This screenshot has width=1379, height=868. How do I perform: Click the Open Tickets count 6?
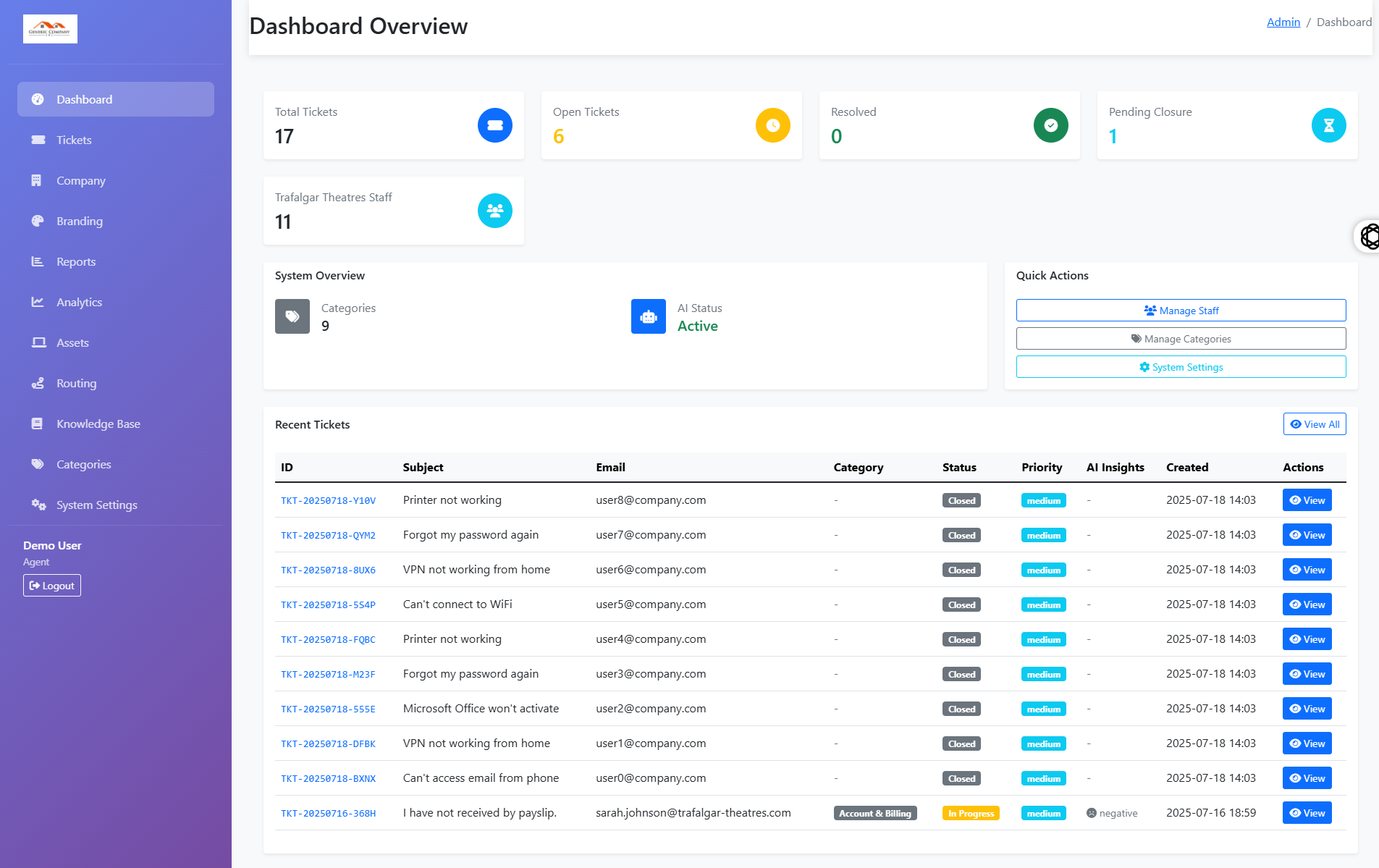559,136
